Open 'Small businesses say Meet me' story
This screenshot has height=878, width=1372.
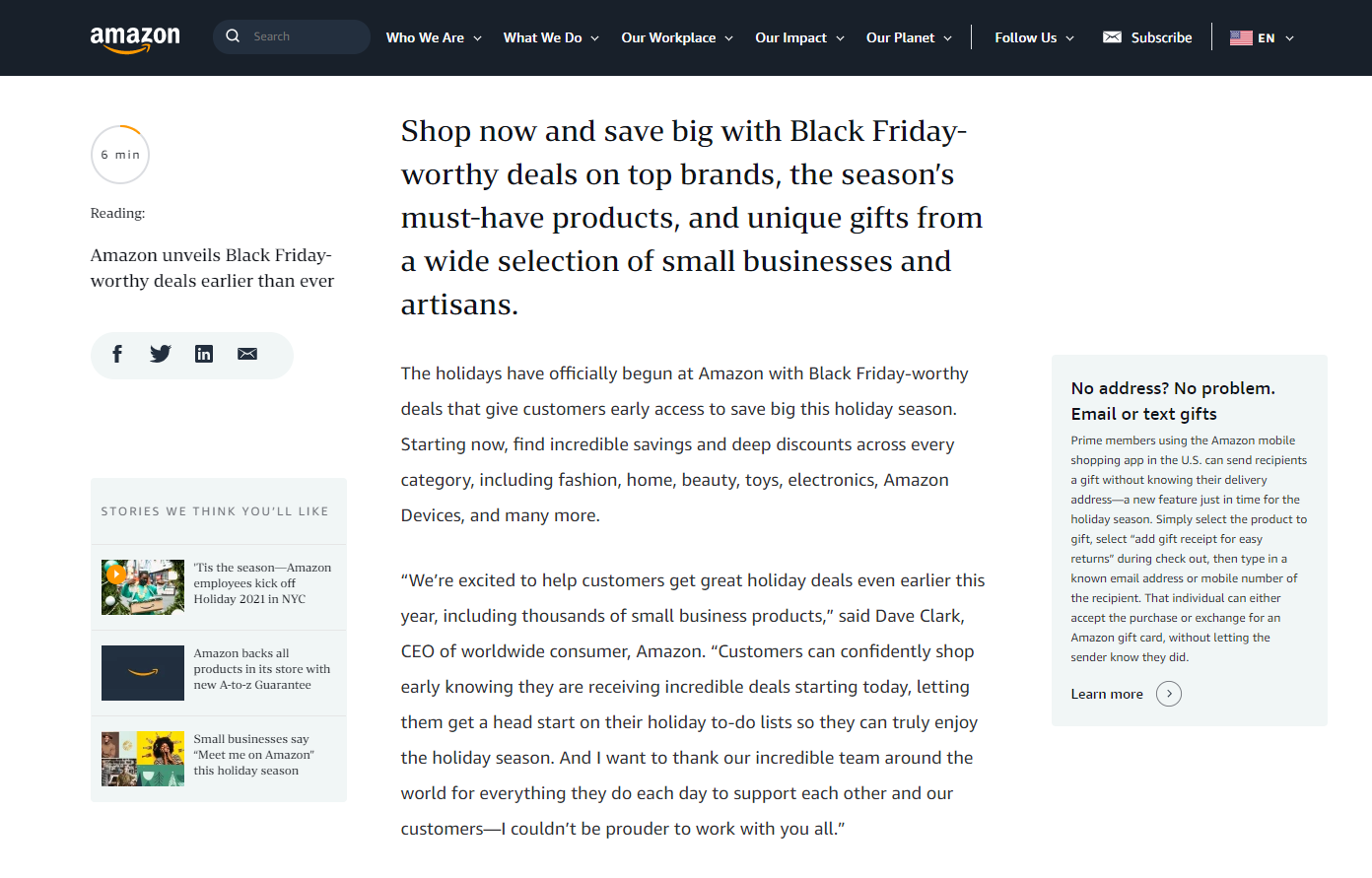pos(253,755)
